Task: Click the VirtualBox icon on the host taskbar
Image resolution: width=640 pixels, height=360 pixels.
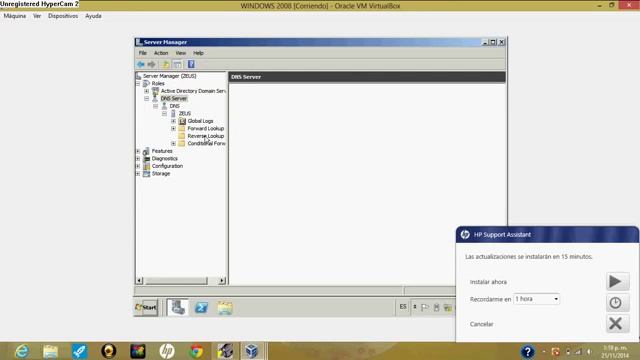Action: tap(251, 351)
